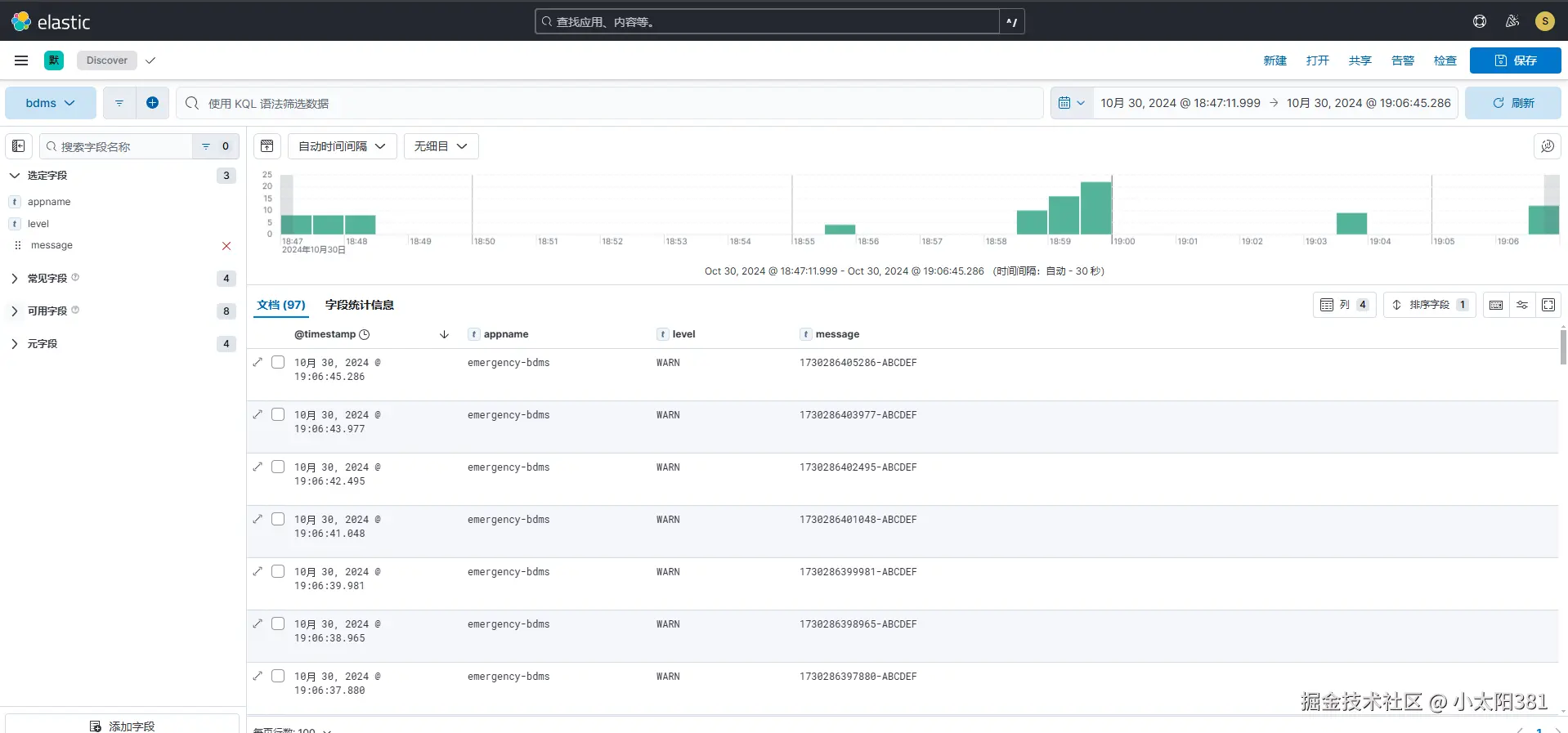This screenshot has width=1568, height=733.
Task: Enter table fullscreen mode icon
Action: coord(1548,305)
